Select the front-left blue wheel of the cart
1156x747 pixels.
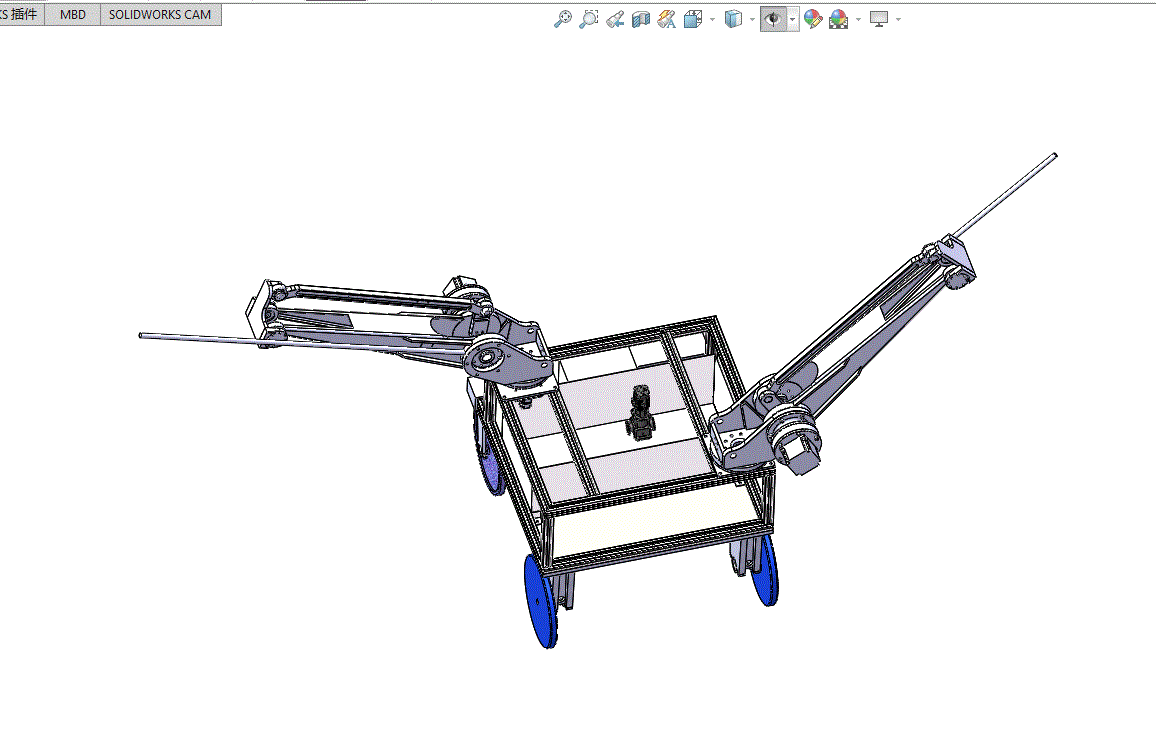click(x=540, y=602)
